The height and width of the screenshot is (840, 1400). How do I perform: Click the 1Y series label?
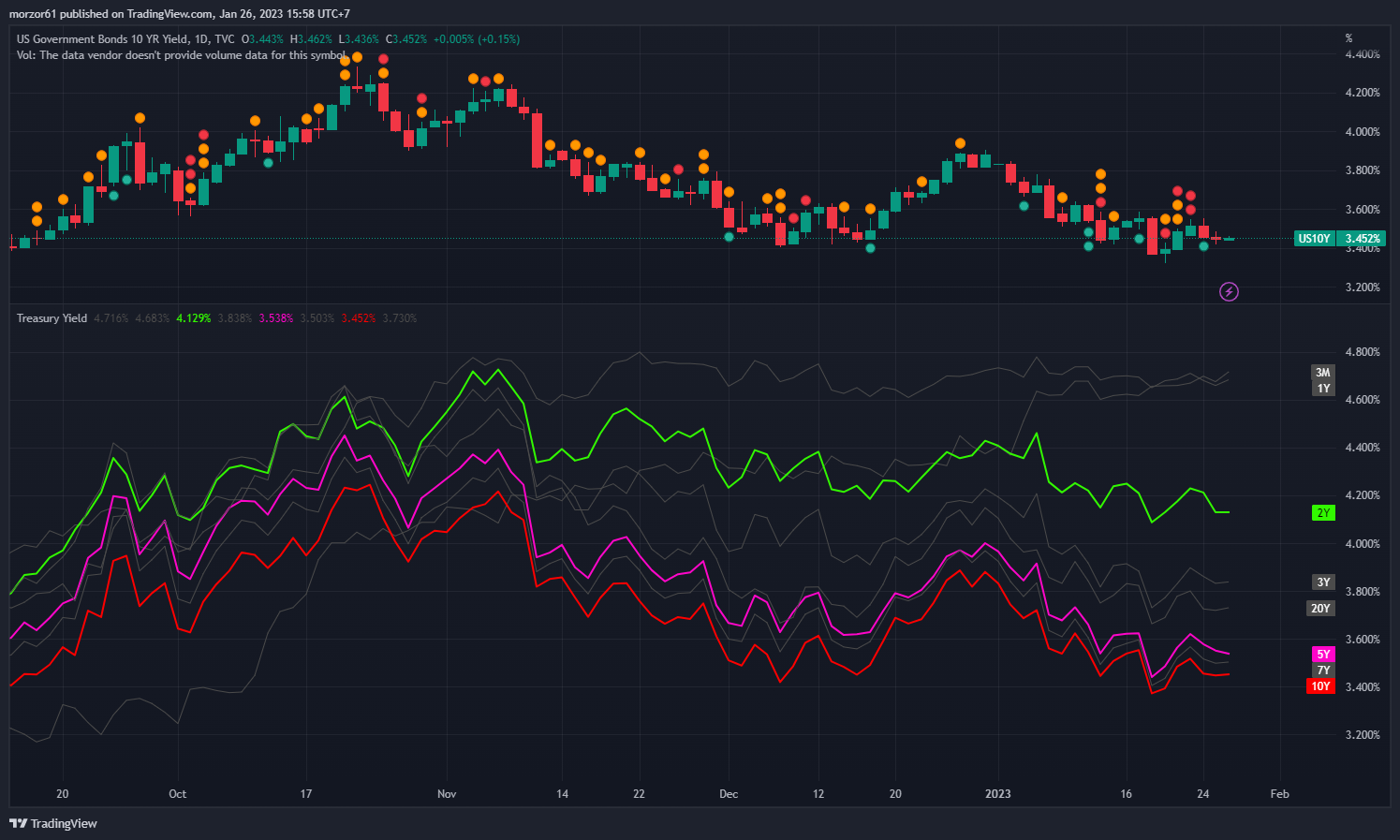1323,389
